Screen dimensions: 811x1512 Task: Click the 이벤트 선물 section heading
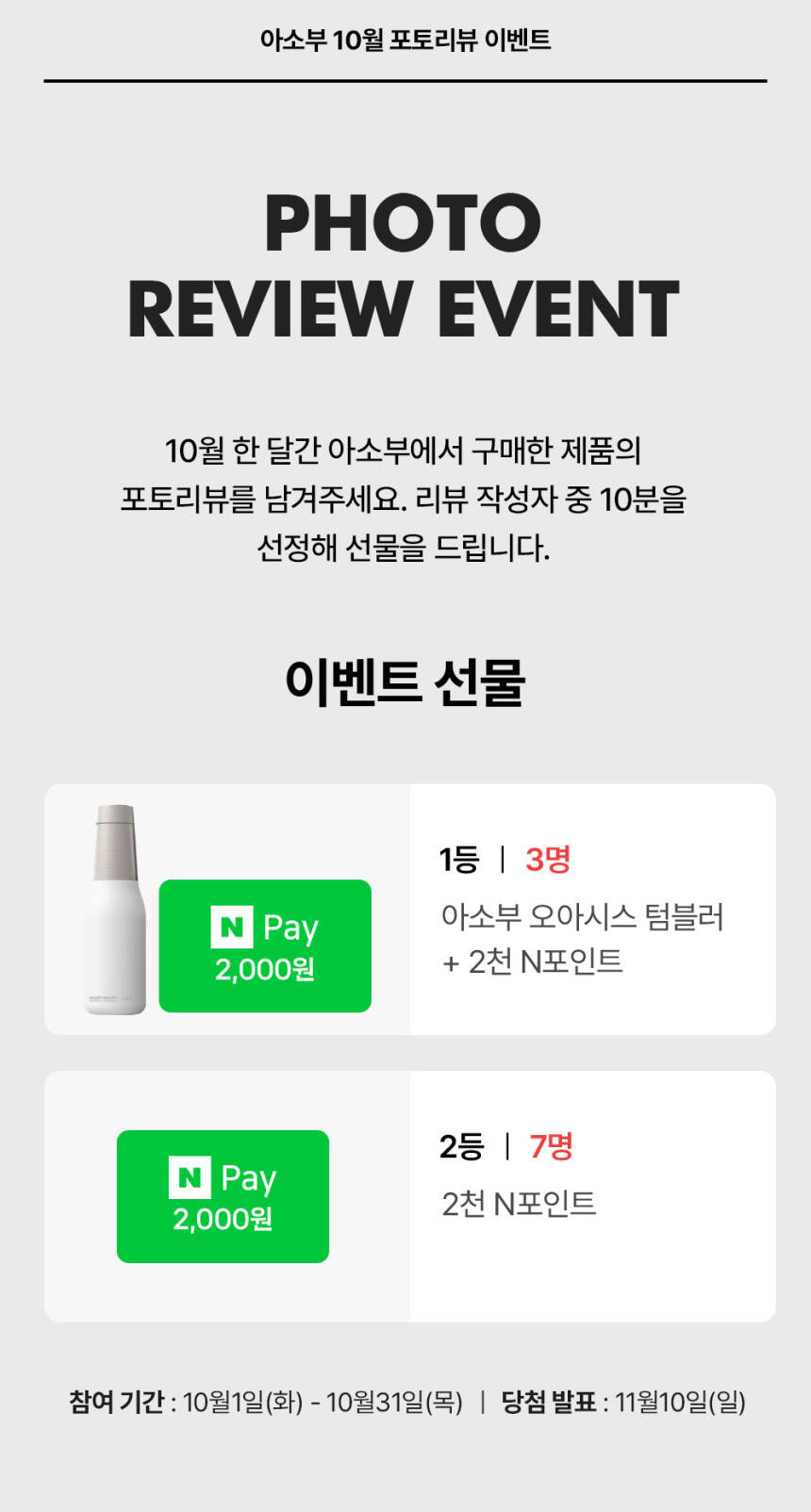405,682
